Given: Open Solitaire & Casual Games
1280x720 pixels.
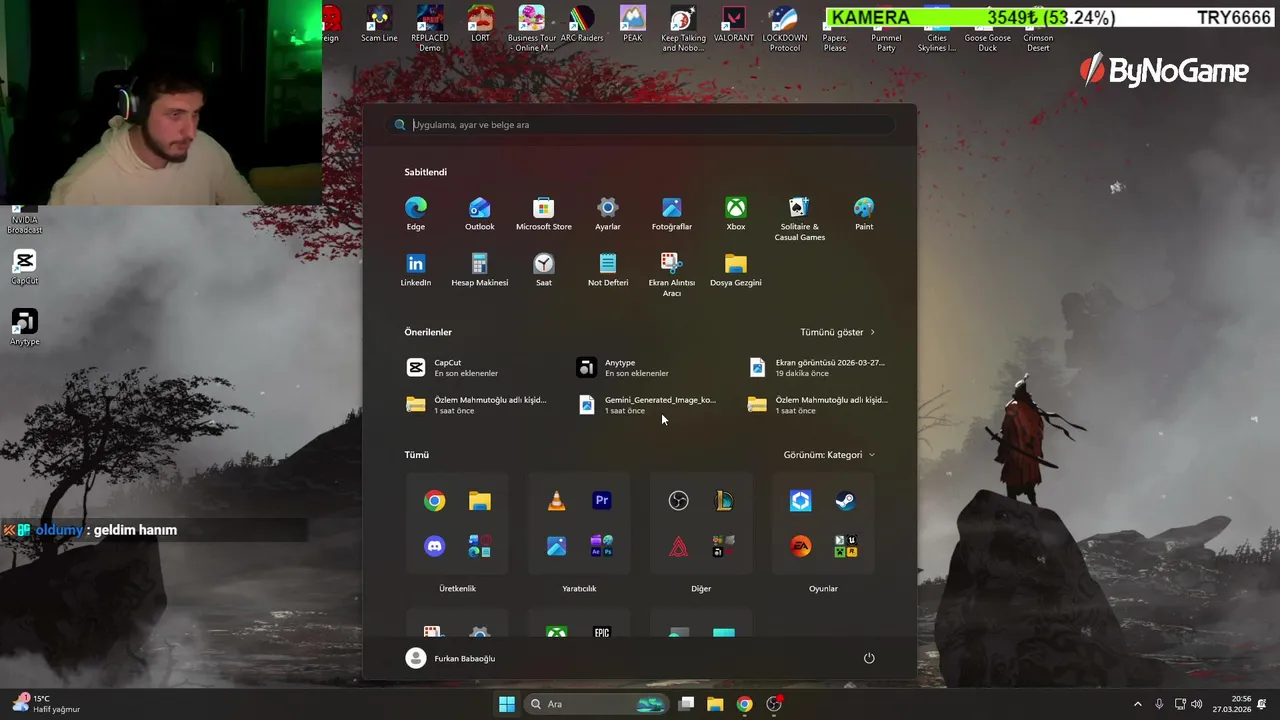Looking at the screenshot, I should [x=799, y=218].
